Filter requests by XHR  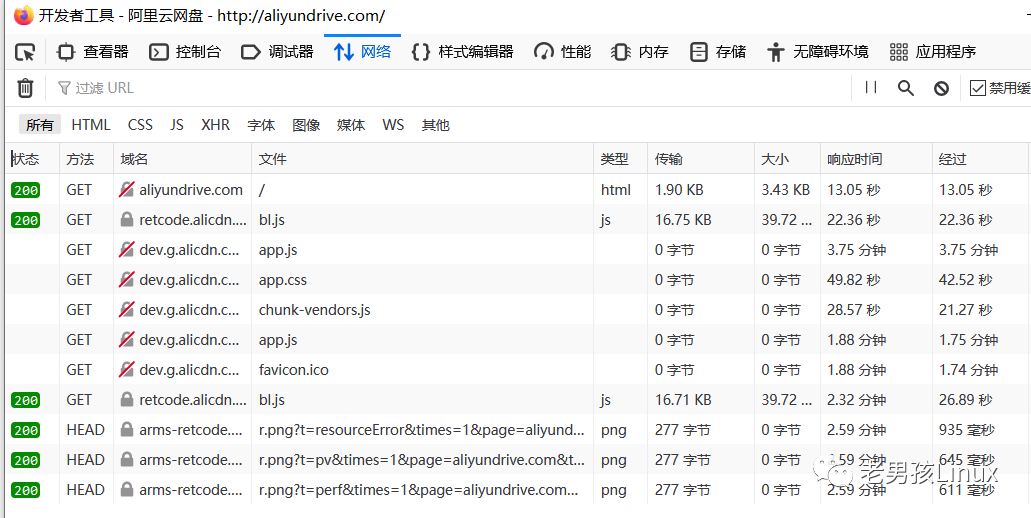tap(216, 125)
